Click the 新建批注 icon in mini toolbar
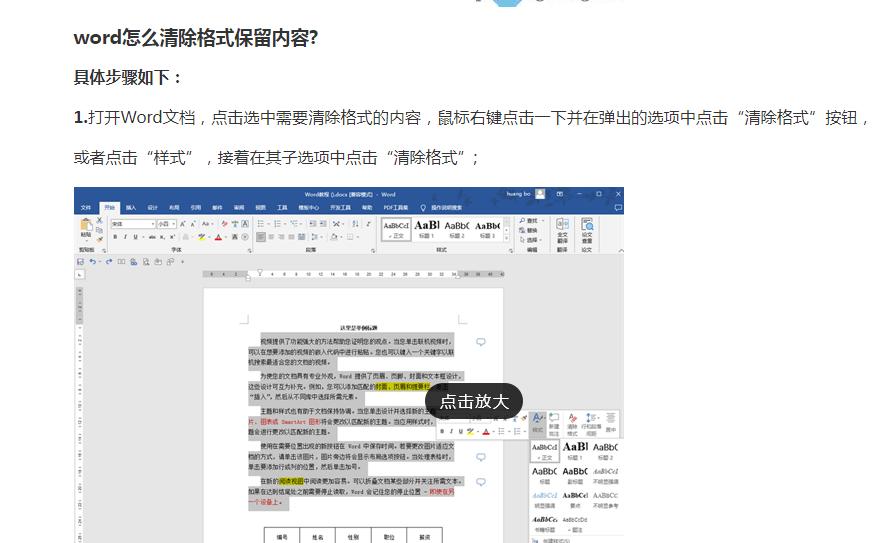 pyautogui.click(x=554, y=424)
